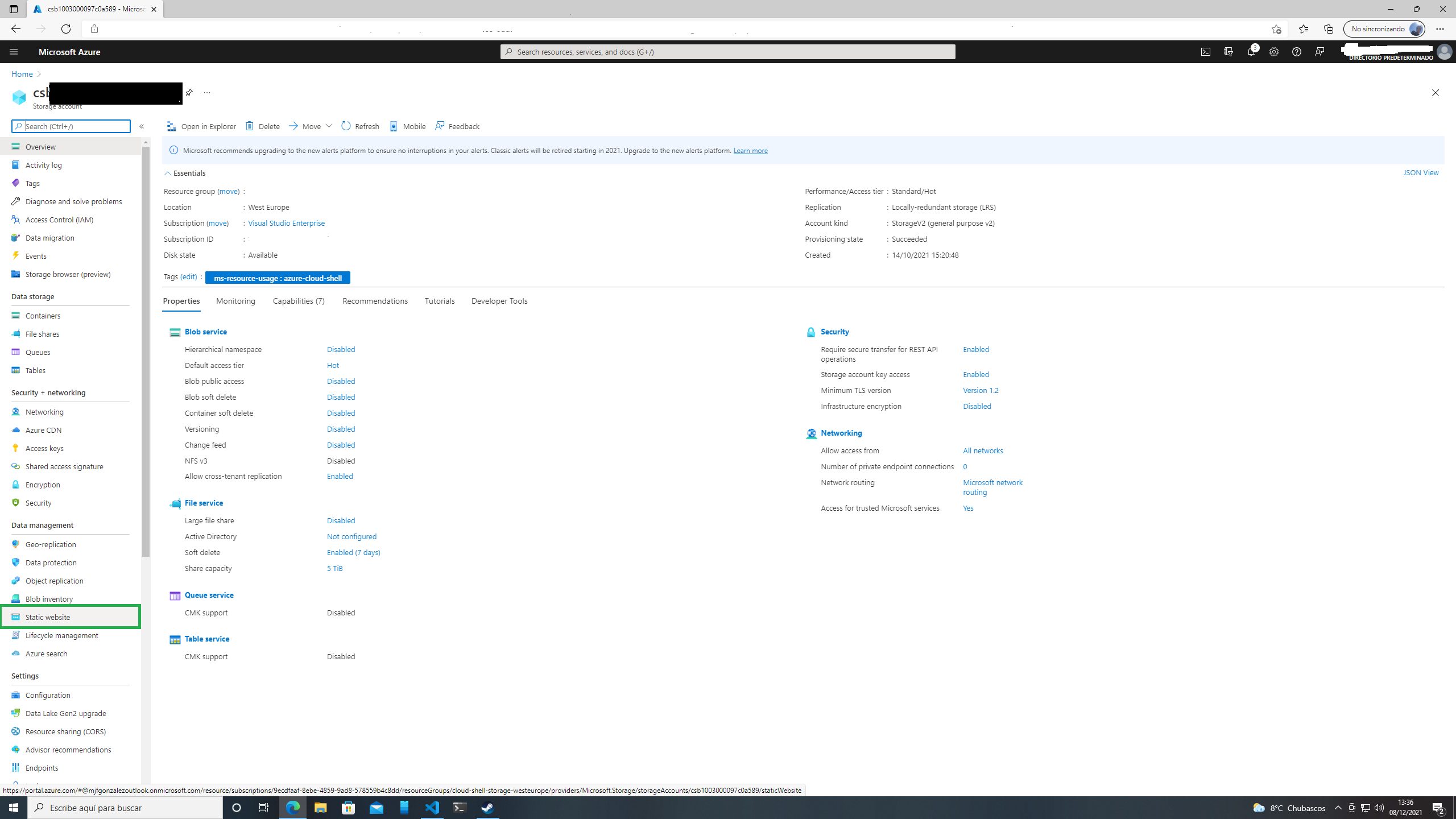Image resolution: width=1456 pixels, height=819 pixels.
Task: Open Lifecycle management menu item
Action: pyautogui.click(x=71, y=635)
